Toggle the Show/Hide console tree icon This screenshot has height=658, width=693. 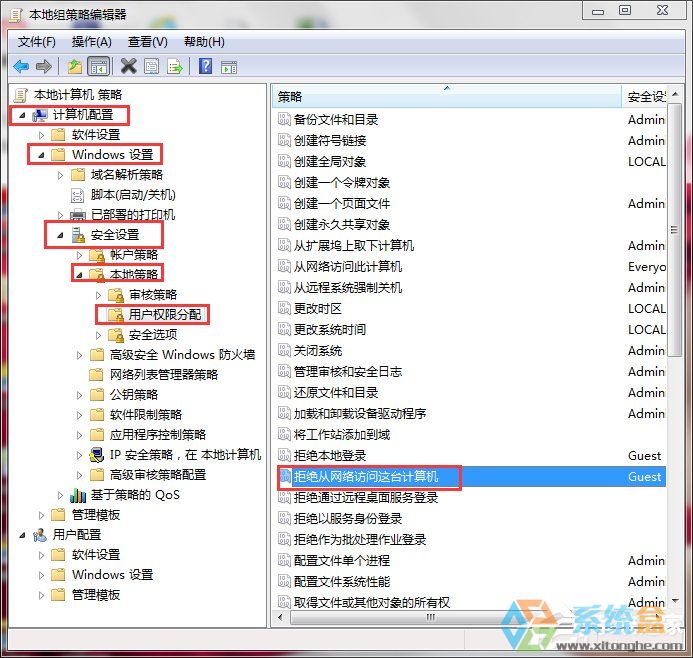(99, 67)
